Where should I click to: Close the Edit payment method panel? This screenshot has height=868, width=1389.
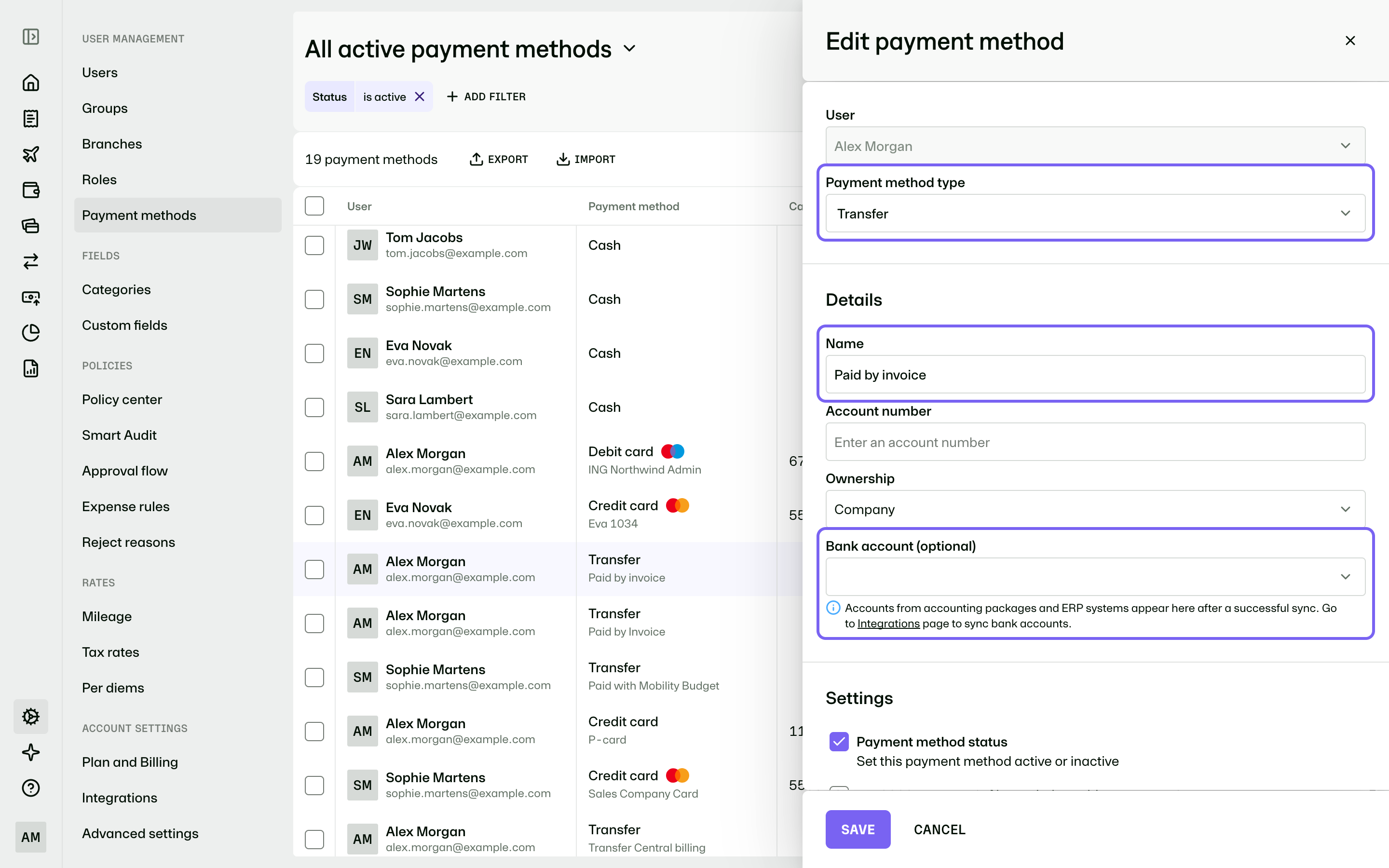point(1350,41)
